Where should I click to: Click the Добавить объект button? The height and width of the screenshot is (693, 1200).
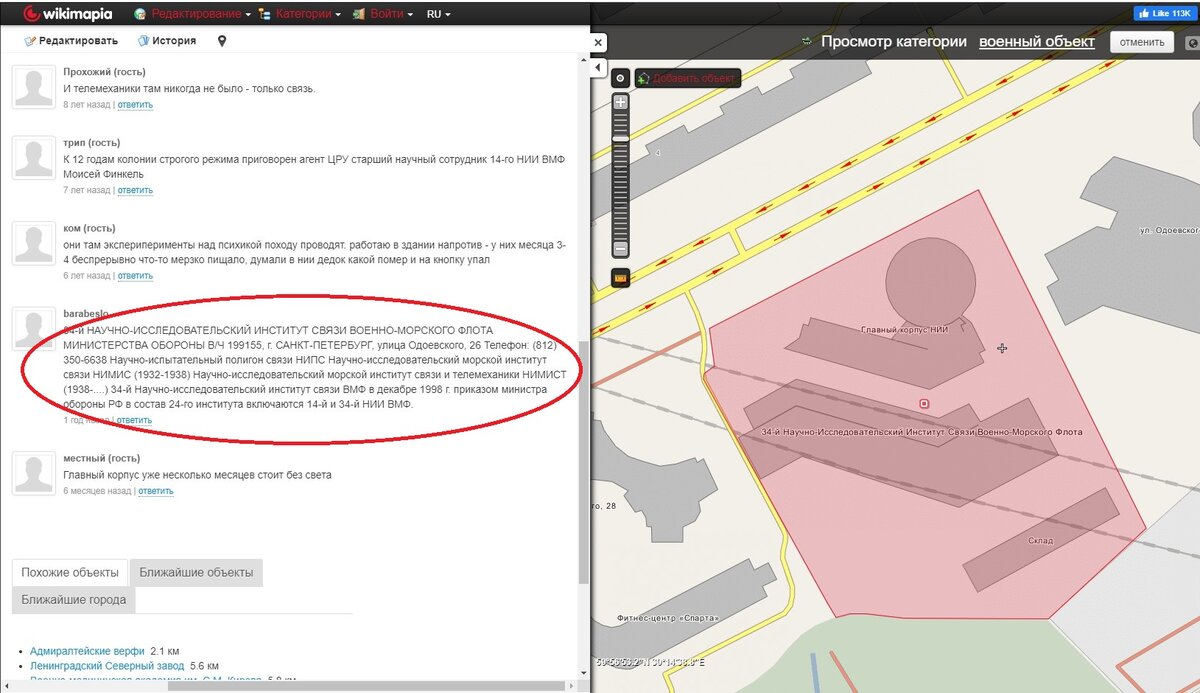click(688, 78)
